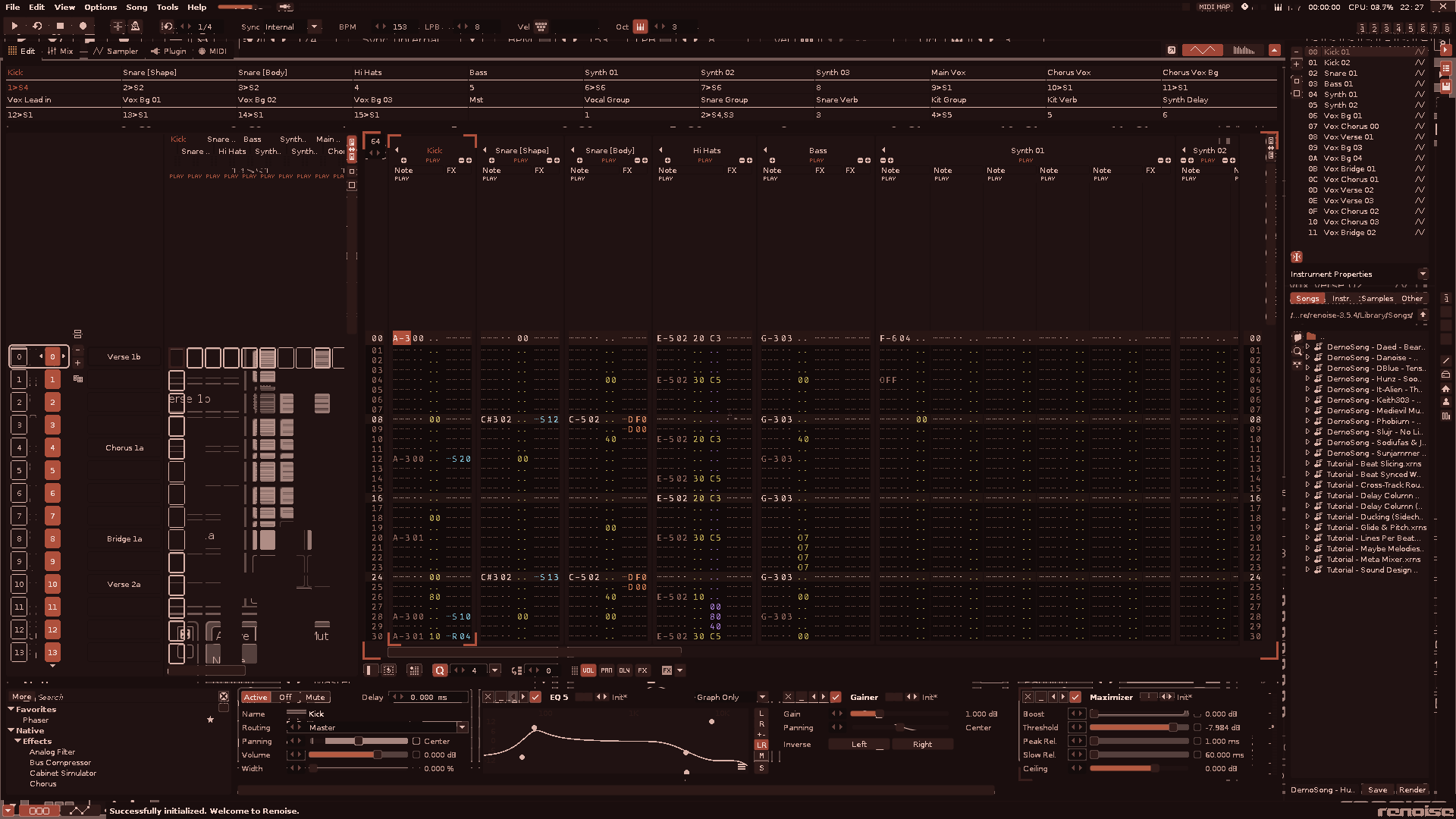The height and width of the screenshot is (819, 1456).
Task: Toggle the Panning Center checkbox
Action: pos(416,741)
